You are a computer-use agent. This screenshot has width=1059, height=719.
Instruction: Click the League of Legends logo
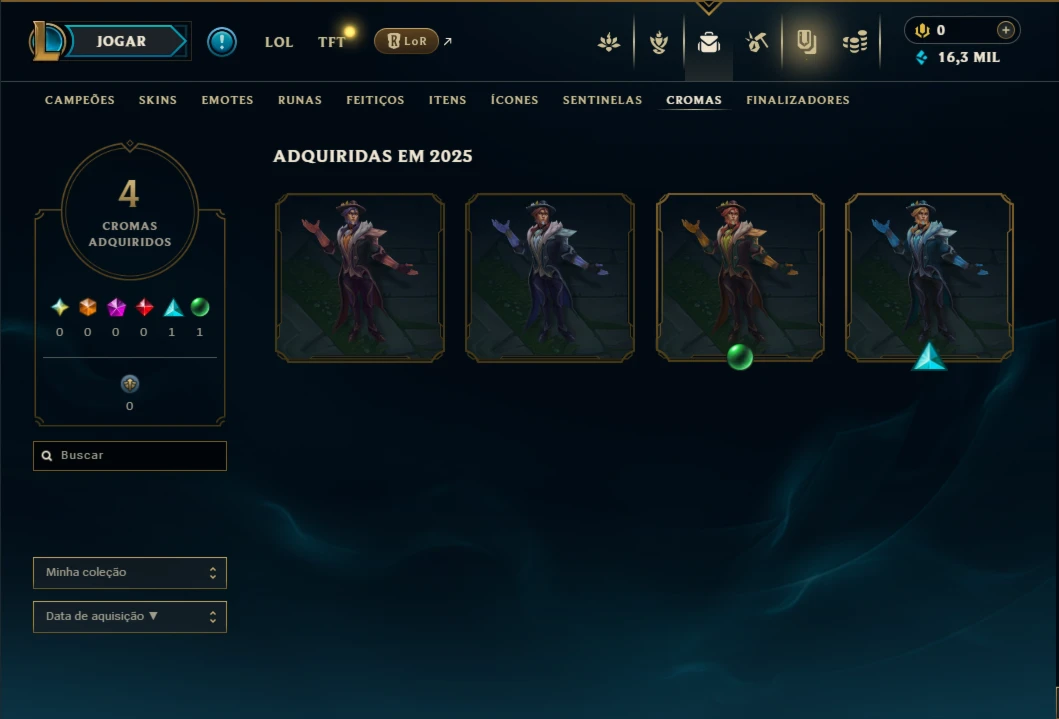(46, 41)
